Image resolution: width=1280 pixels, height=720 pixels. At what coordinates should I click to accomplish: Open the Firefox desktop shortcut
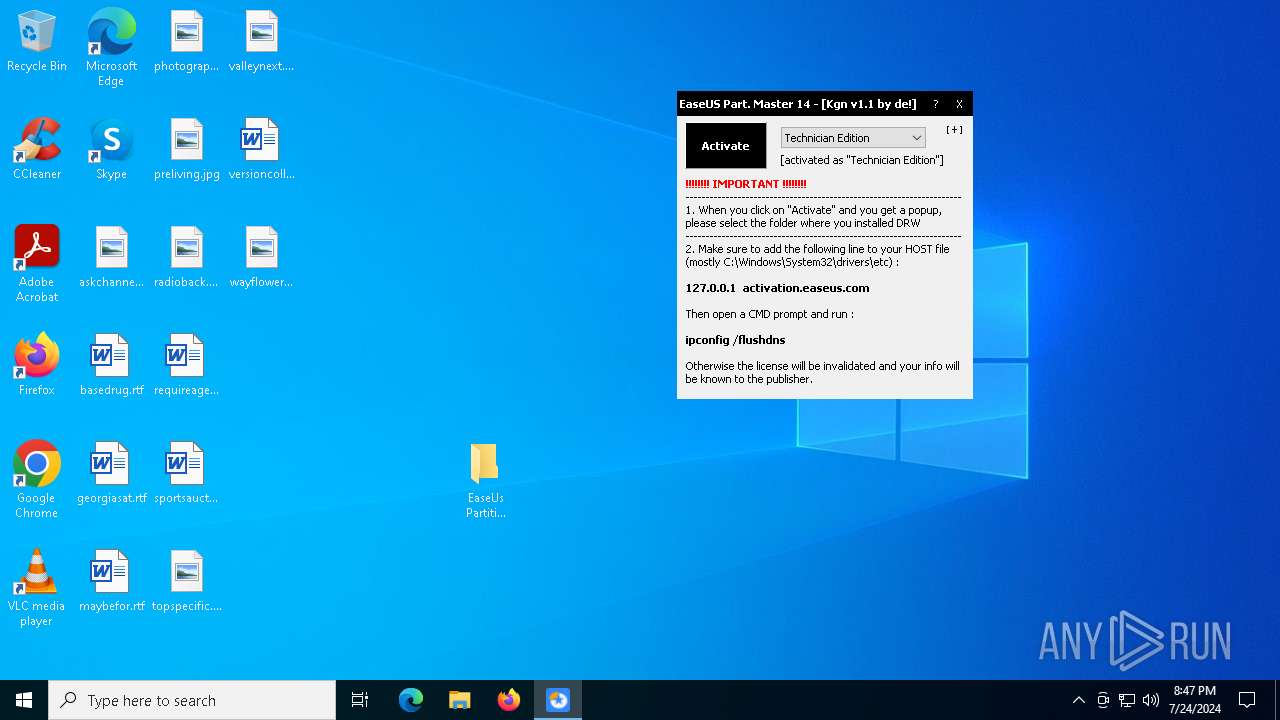[37, 366]
